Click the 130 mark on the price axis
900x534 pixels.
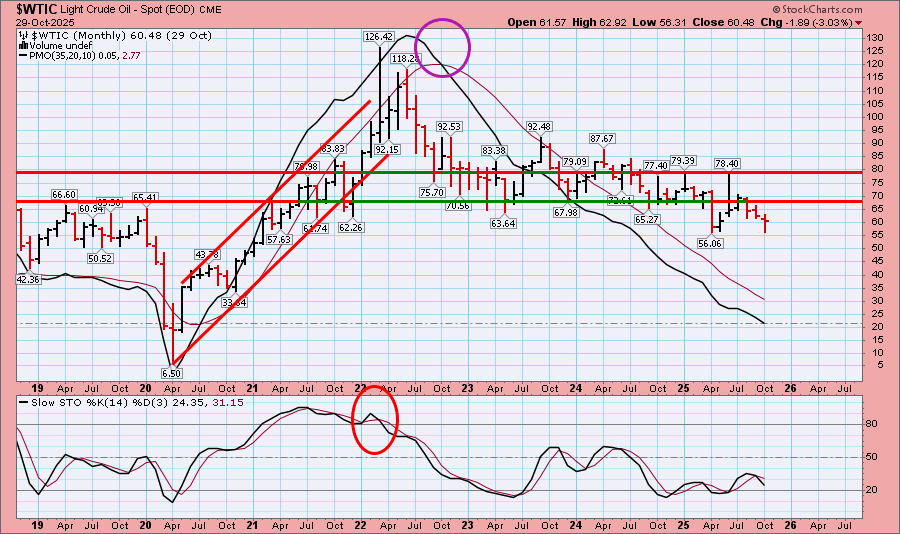[x=873, y=37]
